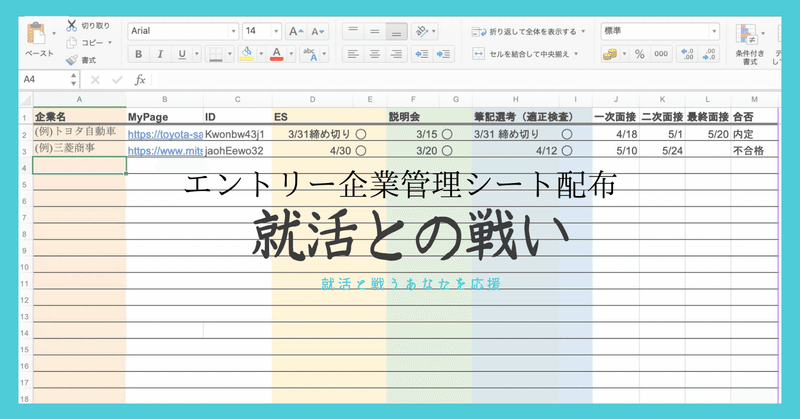This screenshot has height=419, width=800.
Task: Expand fill color dropdown arrow
Action: tap(261, 54)
